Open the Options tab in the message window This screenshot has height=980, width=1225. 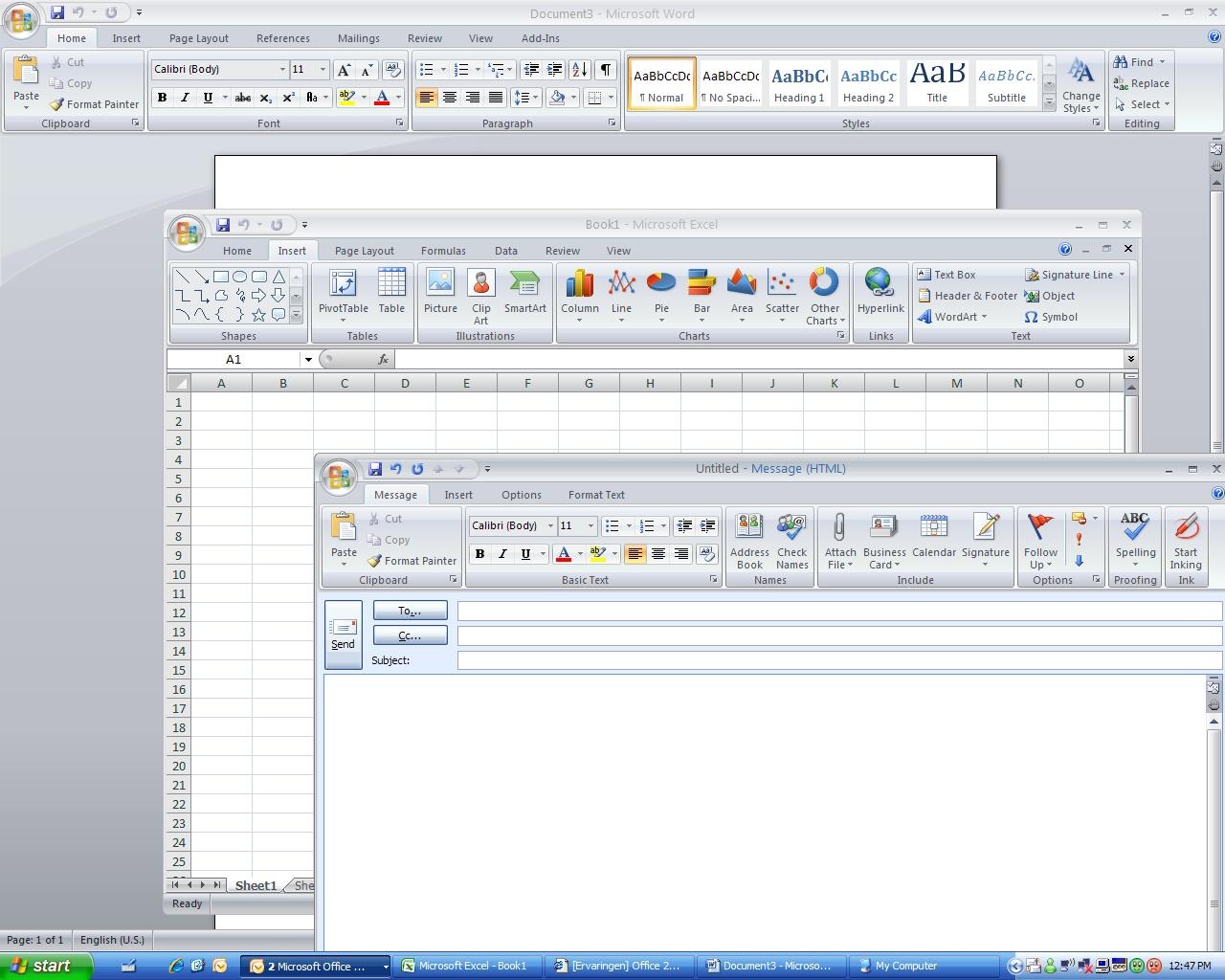(522, 495)
